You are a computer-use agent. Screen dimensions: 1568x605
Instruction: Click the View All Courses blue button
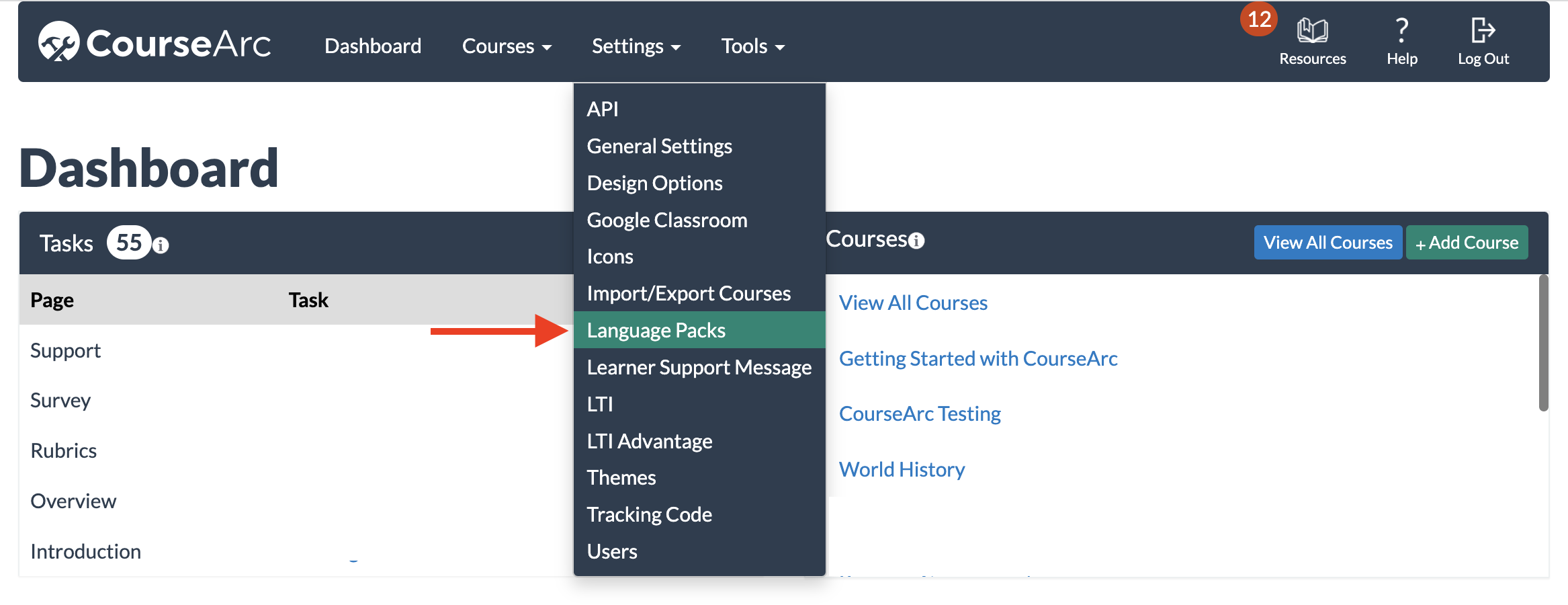tap(1327, 243)
